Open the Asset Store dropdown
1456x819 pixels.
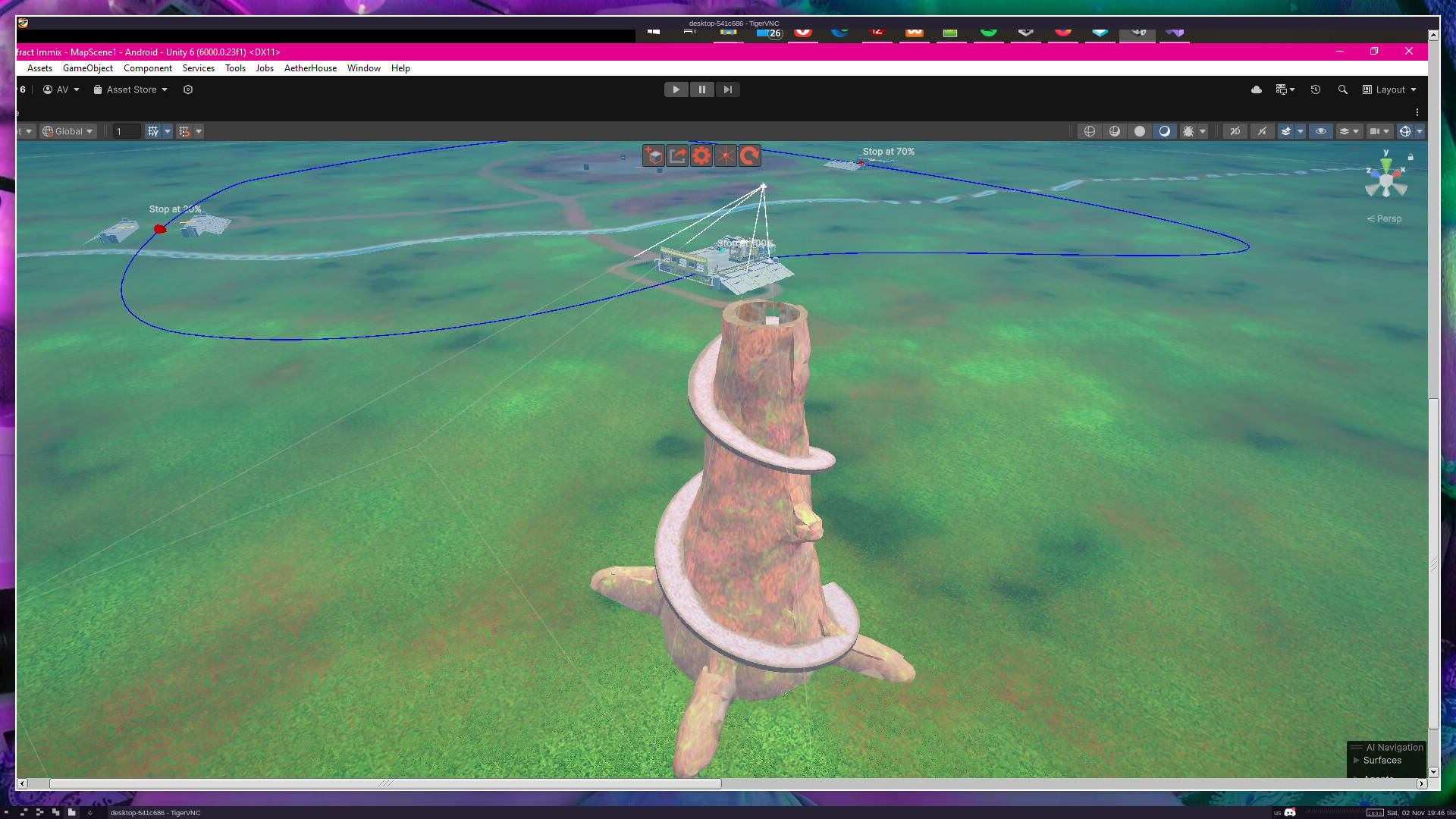coord(130,89)
